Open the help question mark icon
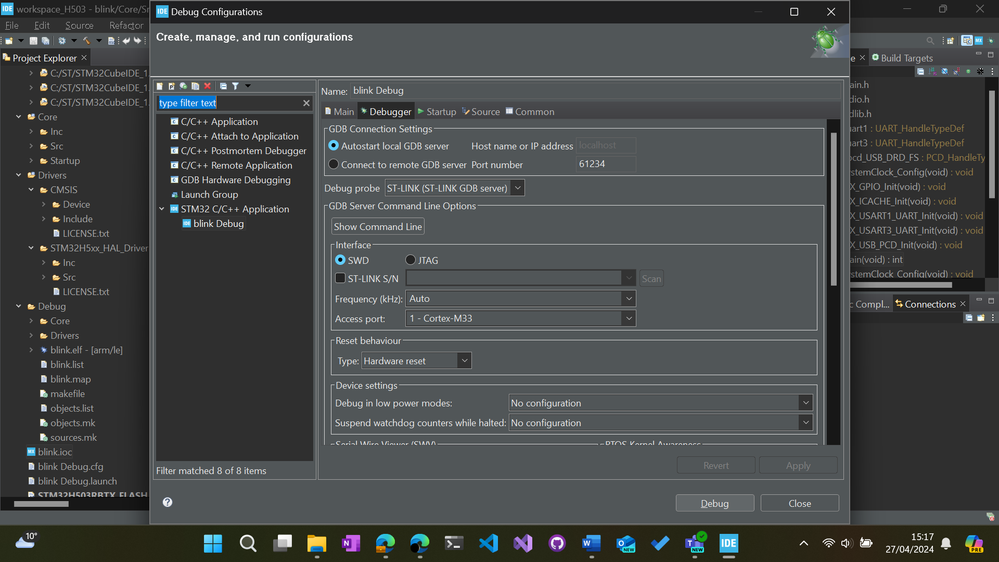 [168, 502]
